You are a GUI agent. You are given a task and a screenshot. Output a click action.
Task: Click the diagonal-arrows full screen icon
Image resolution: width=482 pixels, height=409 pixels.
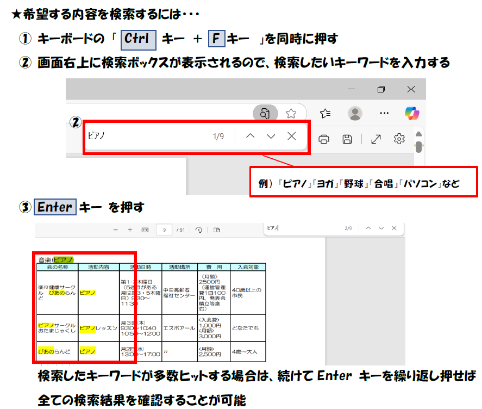[x=376, y=139]
